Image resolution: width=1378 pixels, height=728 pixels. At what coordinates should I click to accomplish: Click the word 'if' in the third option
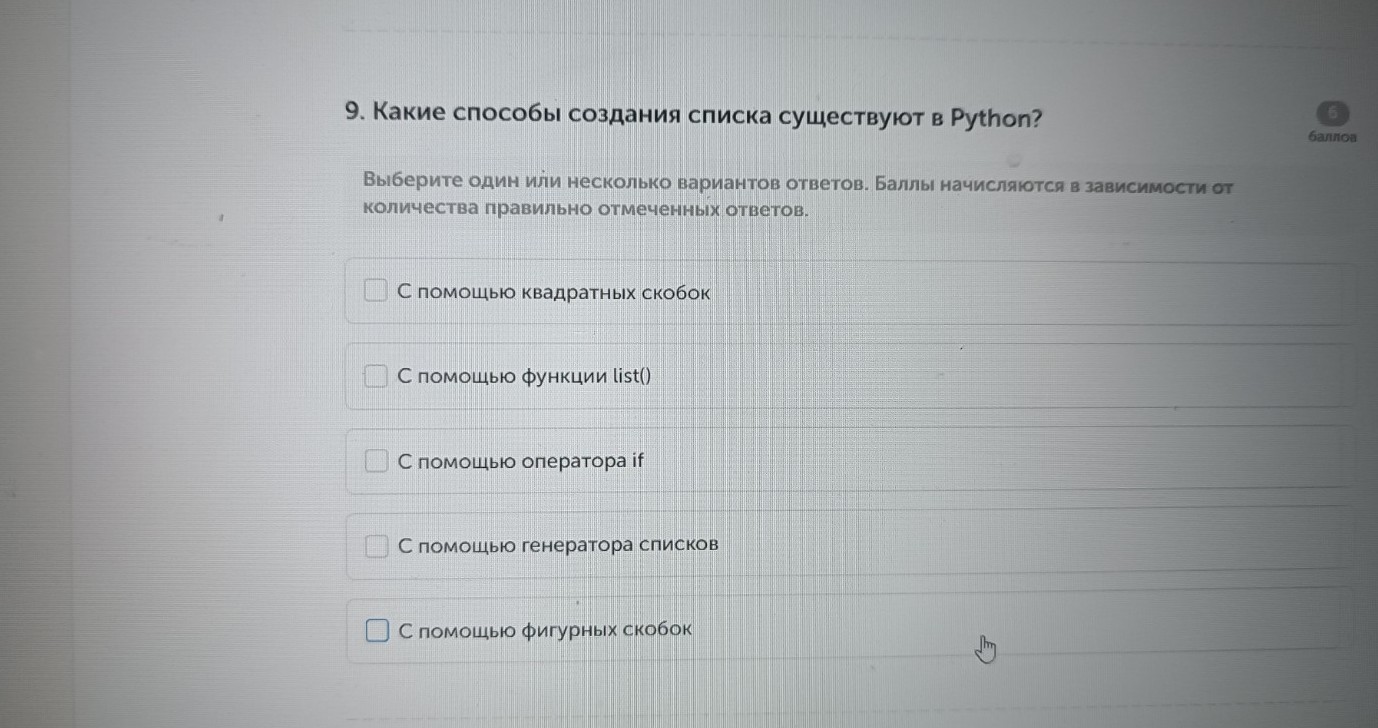tap(638, 461)
